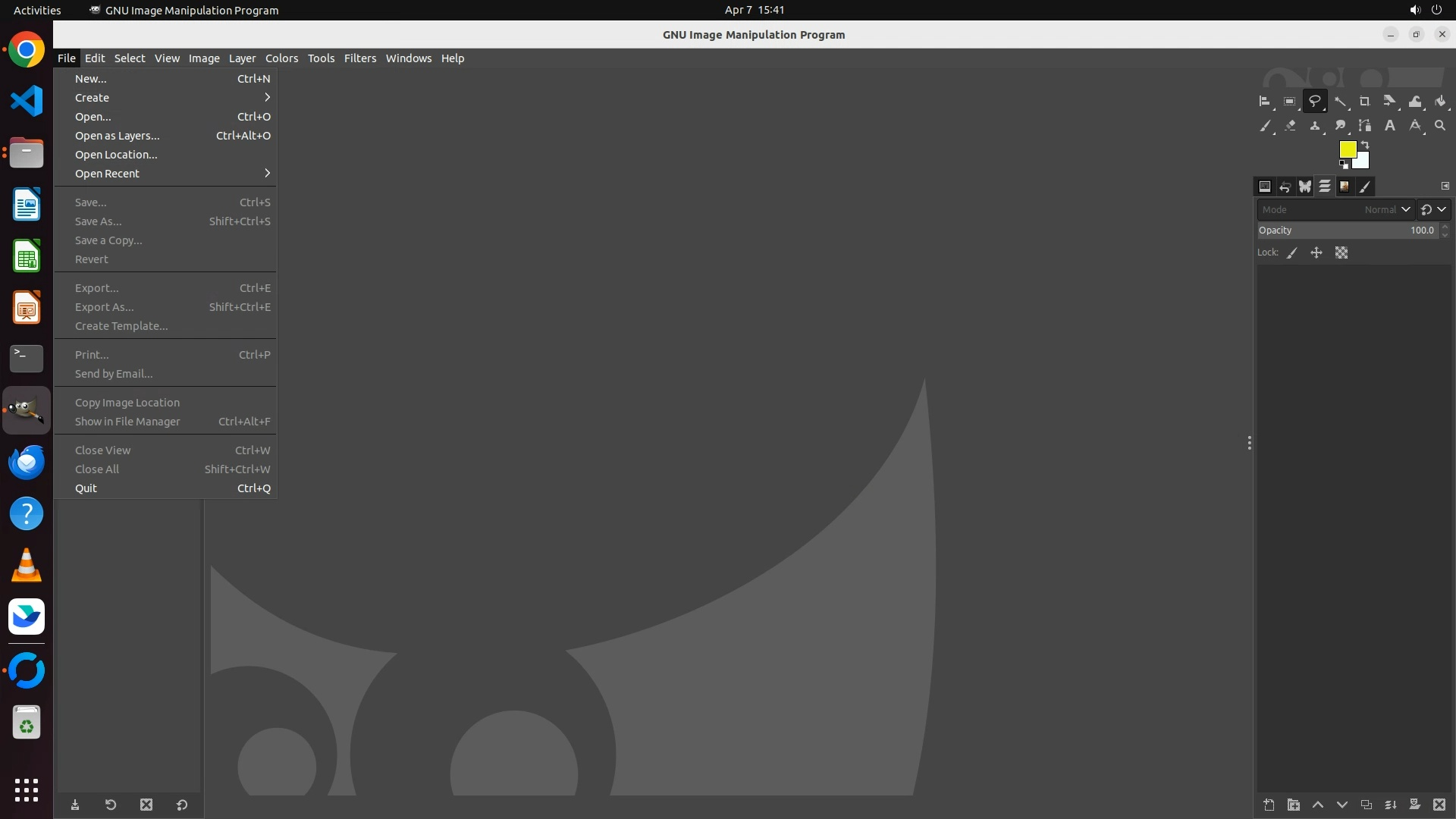
Task: Toggle lock alpha channel checkerboard
Action: pos(1341,253)
